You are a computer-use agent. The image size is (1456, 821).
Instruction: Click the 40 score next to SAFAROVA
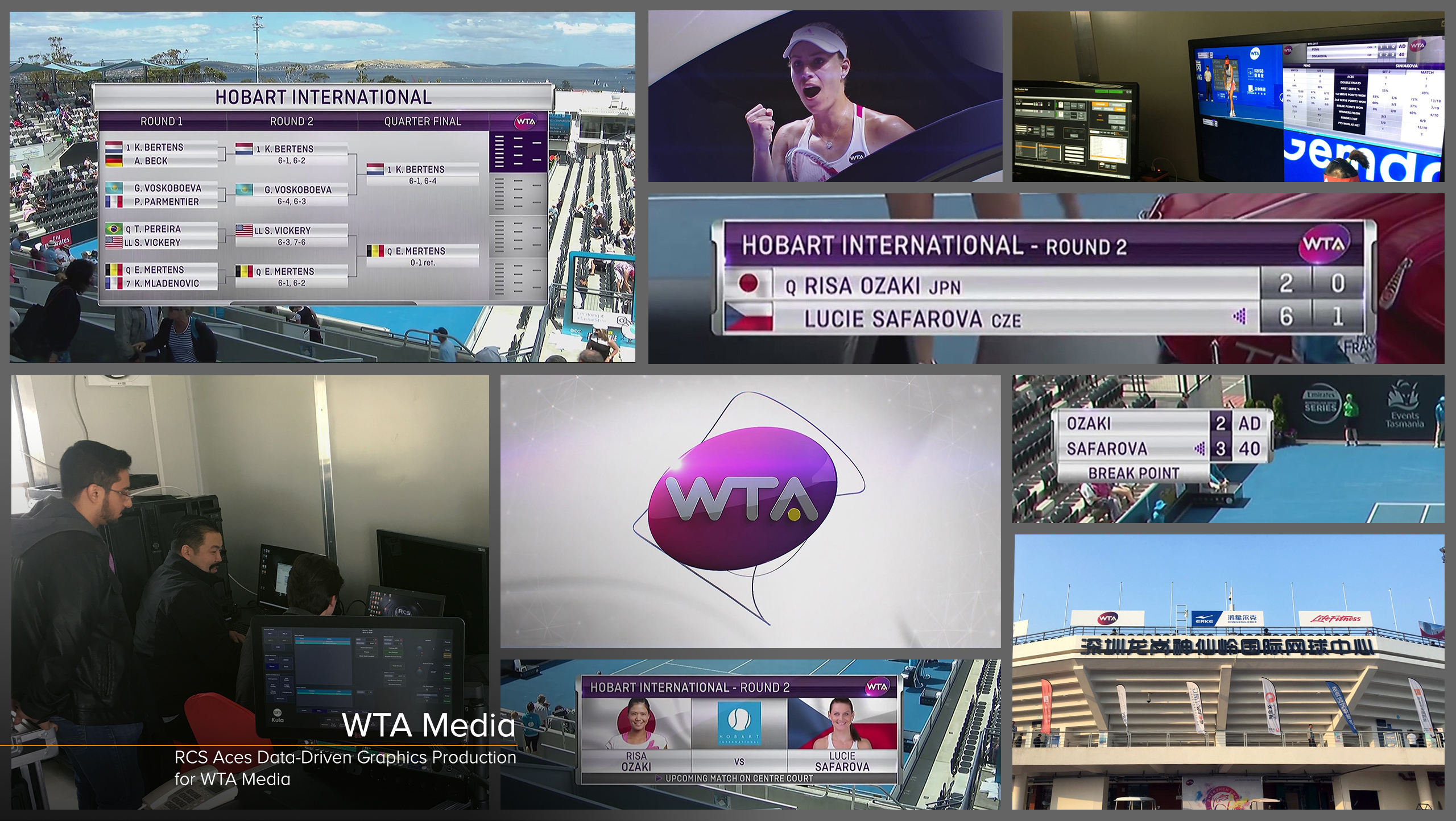1249,449
